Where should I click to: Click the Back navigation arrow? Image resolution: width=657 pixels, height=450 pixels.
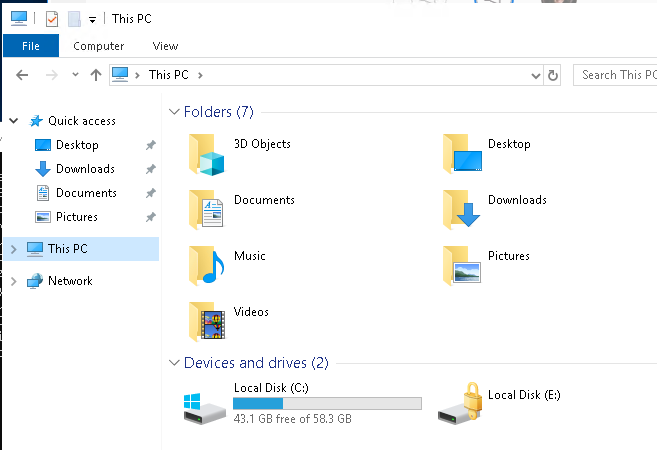click(22, 75)
